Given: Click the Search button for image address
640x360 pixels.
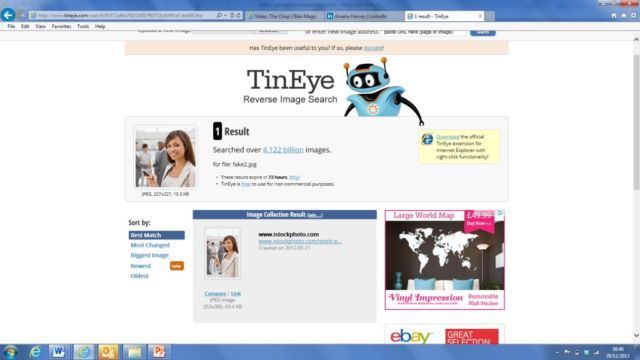Looking at the screenshot, I should (482, 32).
